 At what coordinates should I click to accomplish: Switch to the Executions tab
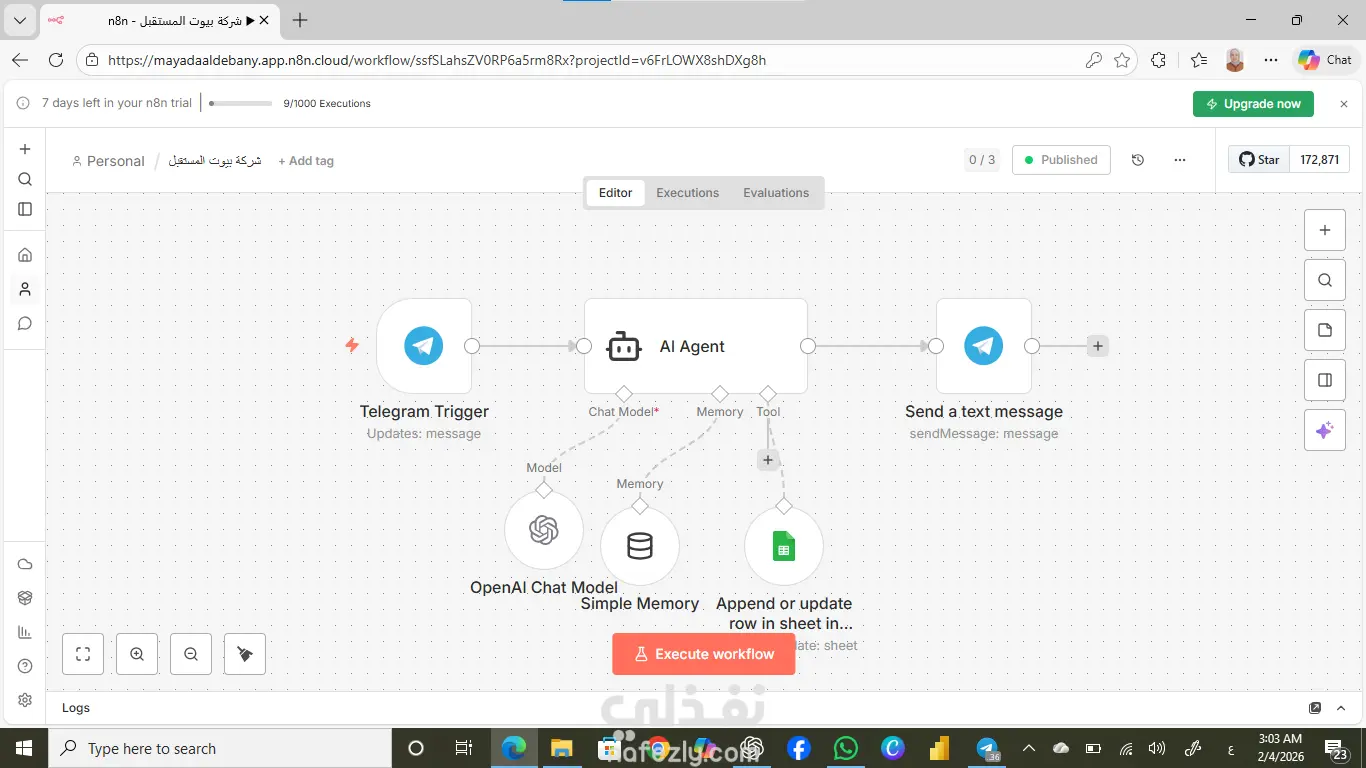coord(687,193)
